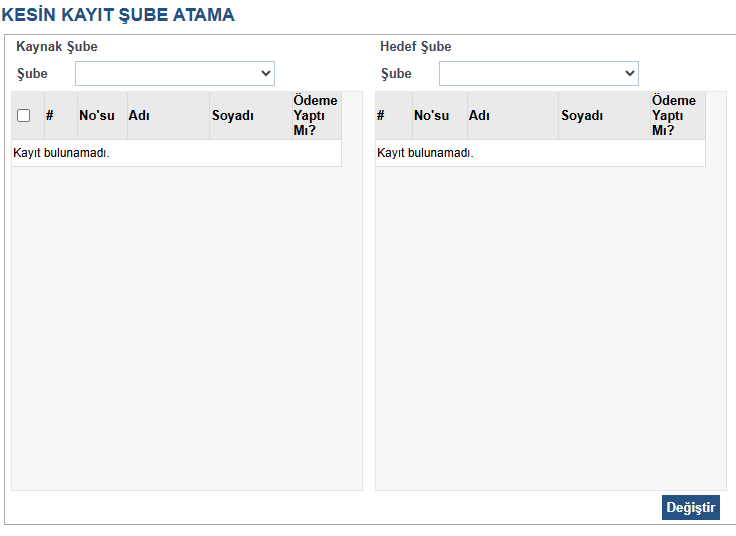Click target table's Ödeme Yaptı Mı? header
This screenshot has width=736, height=536.
674,115
